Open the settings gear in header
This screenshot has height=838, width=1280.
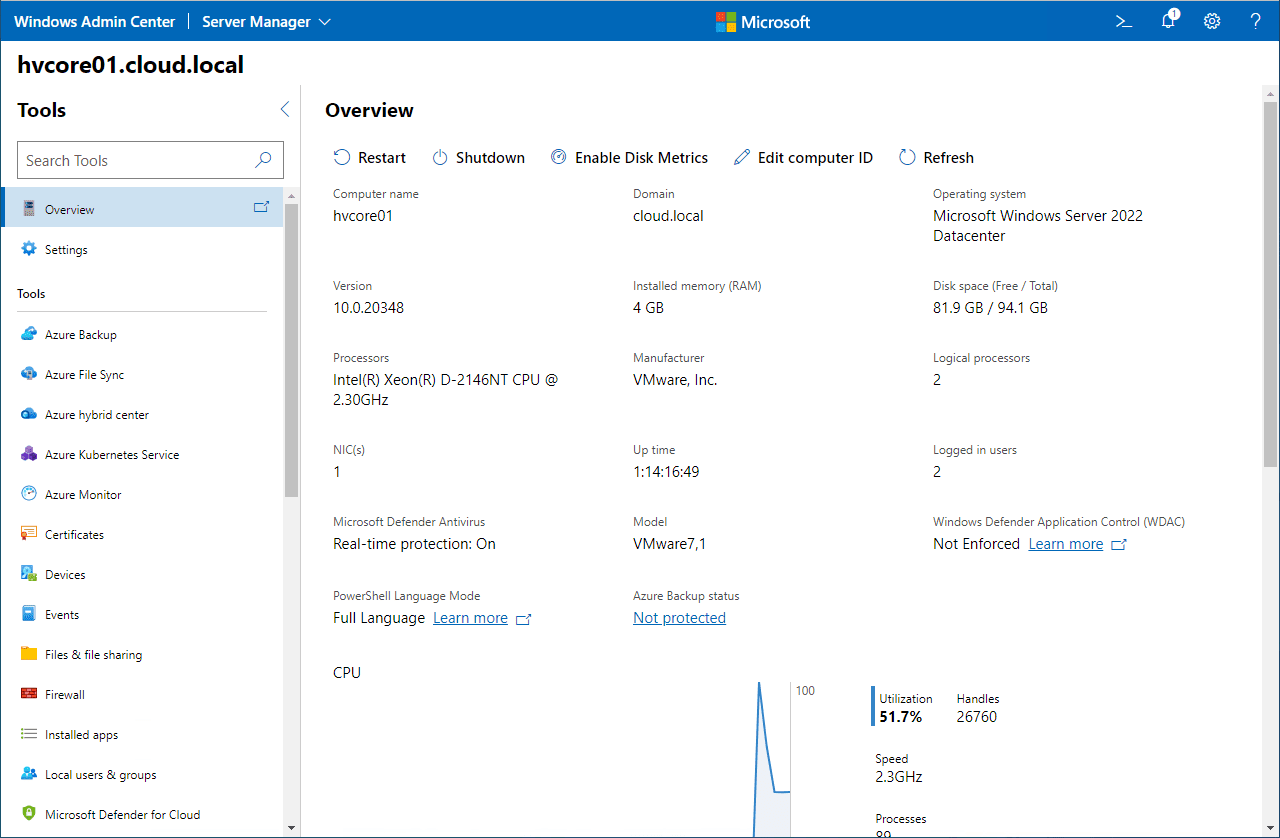pyautogui.click(x=1212, y=21)
